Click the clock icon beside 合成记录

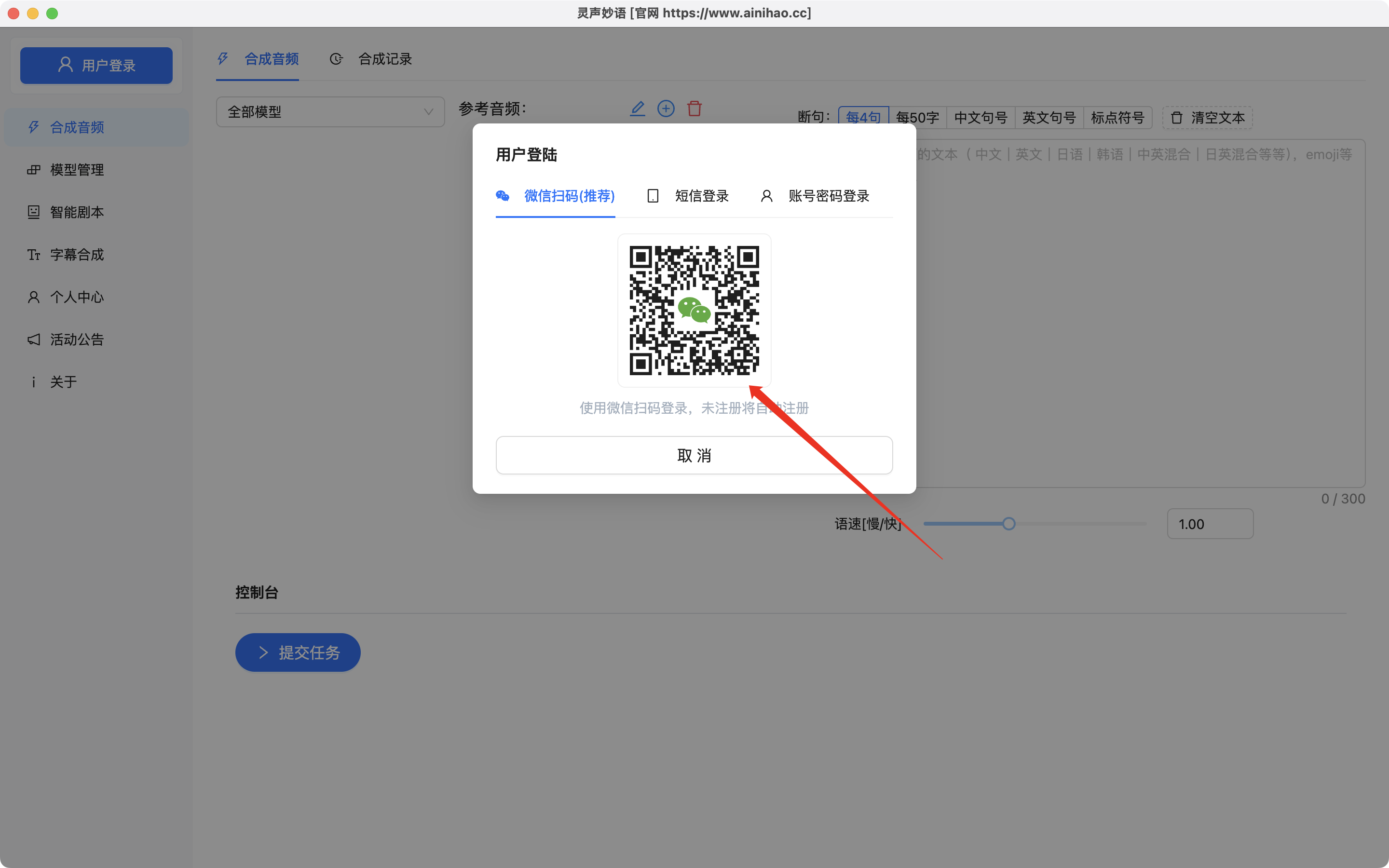pos(336,59)
